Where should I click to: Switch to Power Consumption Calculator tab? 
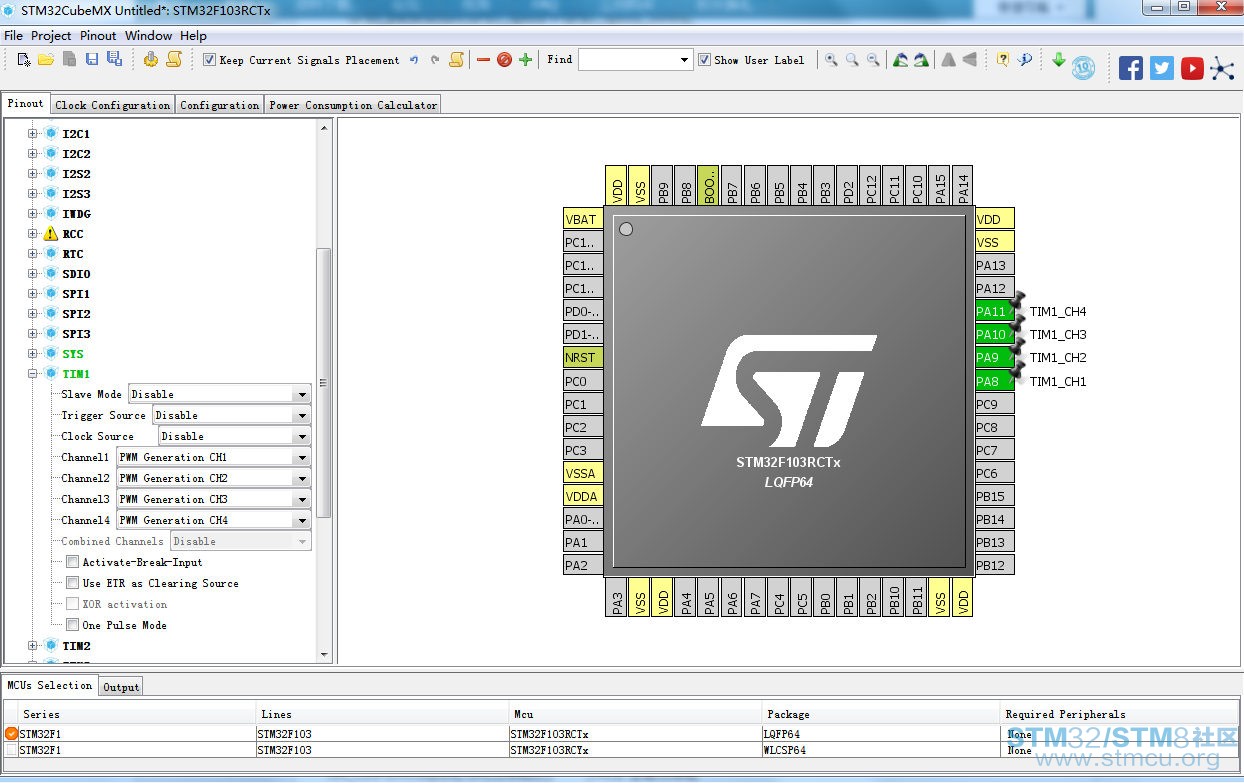coord(353,105)
